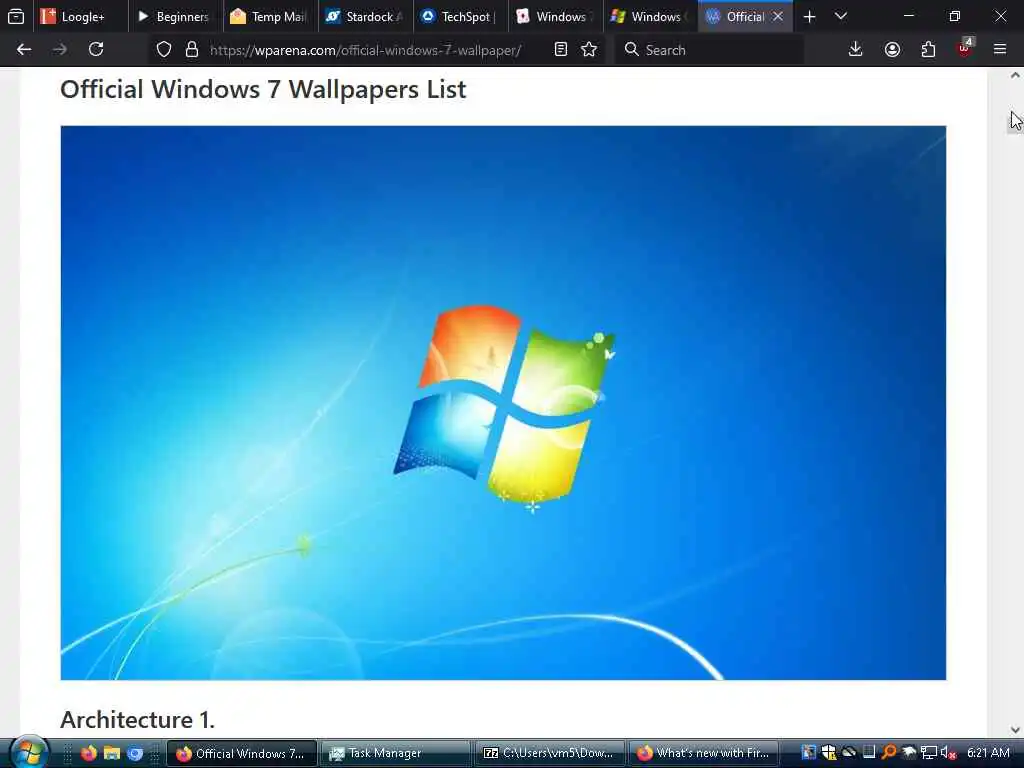Click the page scrollbar up arrow
The height and width of the screenshot is (768, 1024).
coord(1015,75)
